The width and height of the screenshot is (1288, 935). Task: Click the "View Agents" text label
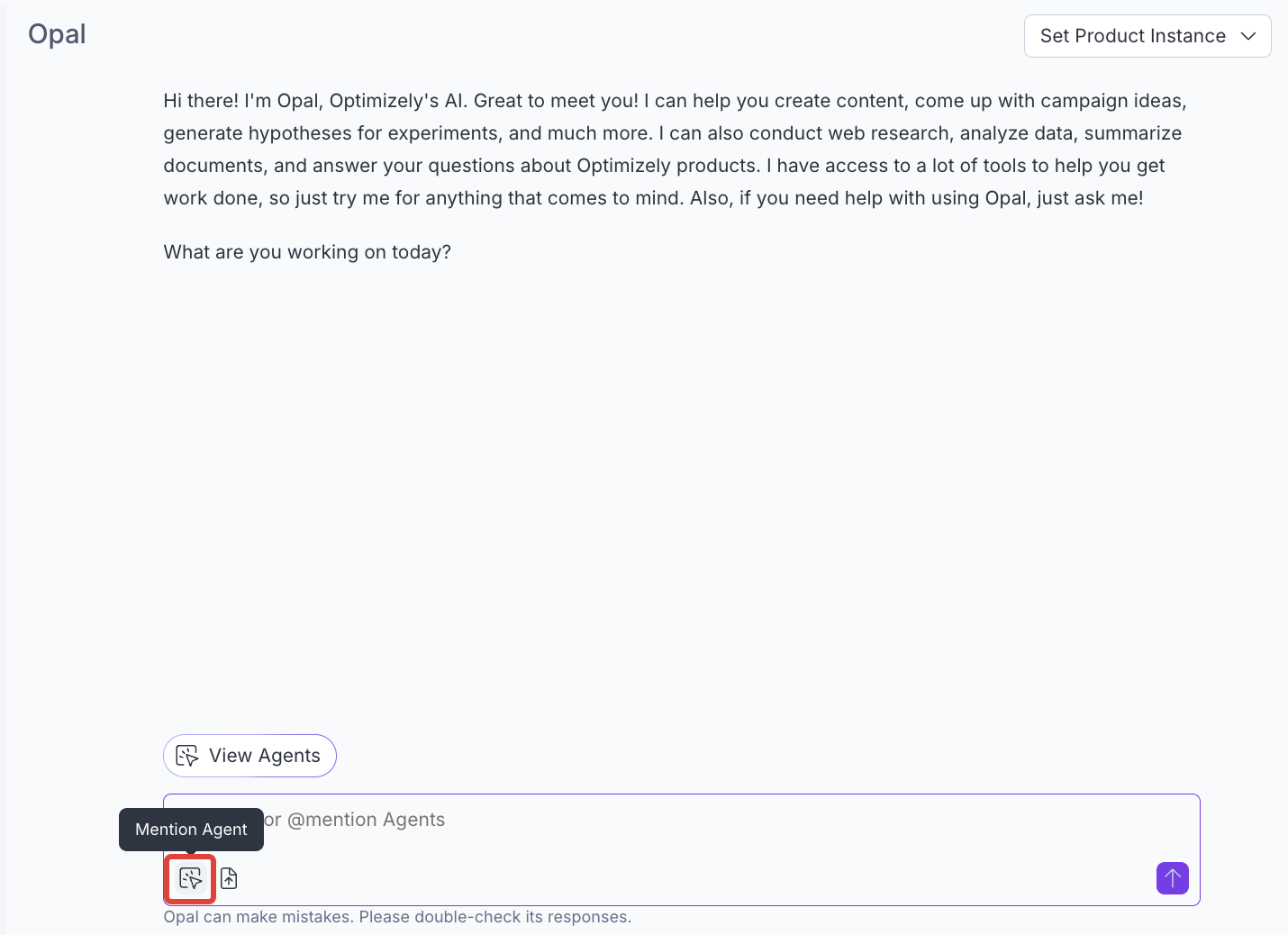tap(264, 756)
